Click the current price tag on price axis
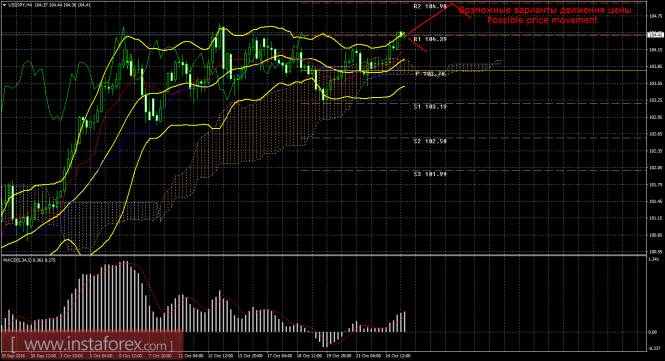The height and width of the screenshot is (361, 665). pos(655,34)
